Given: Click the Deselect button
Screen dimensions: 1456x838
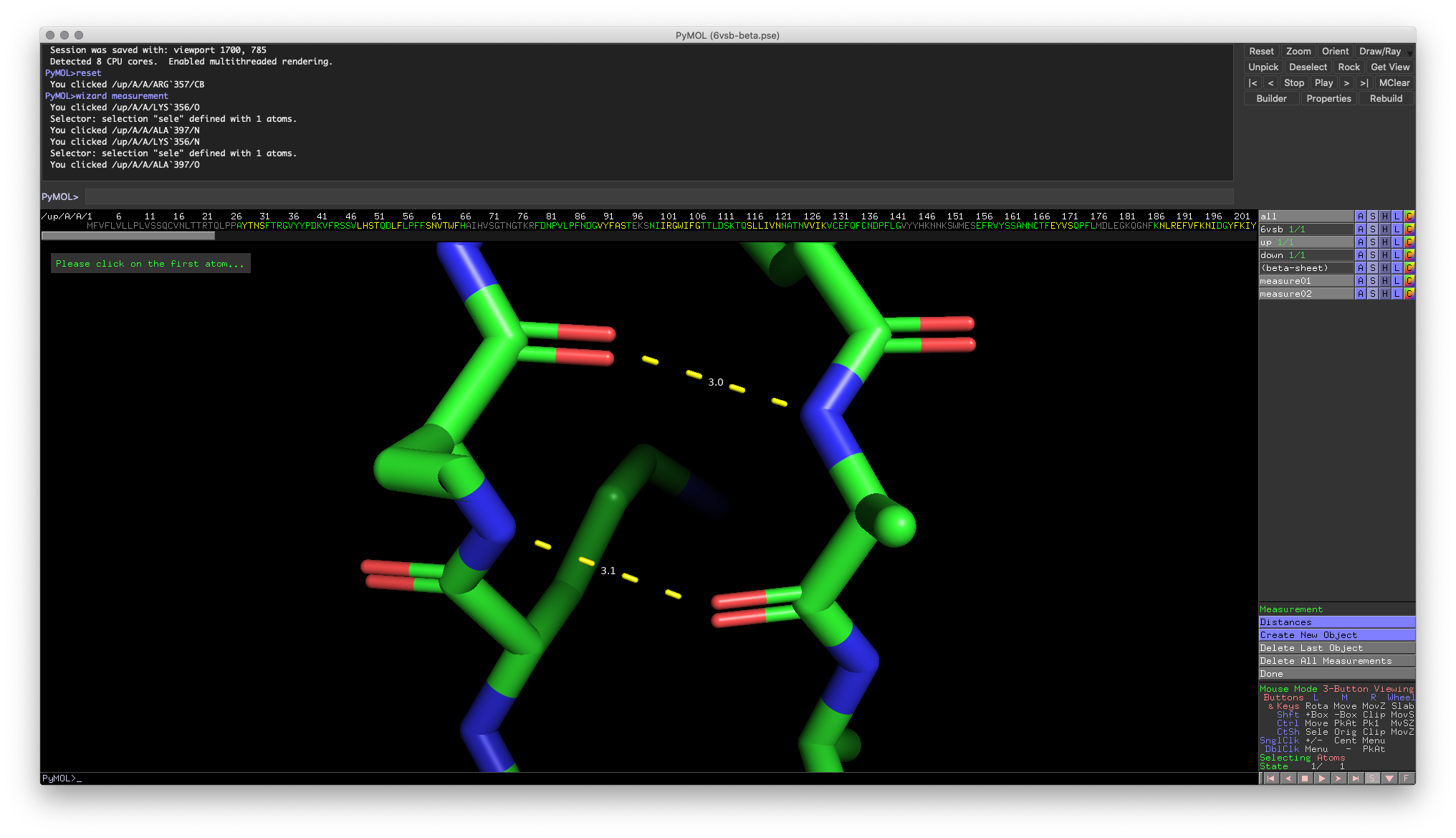Looking at the screenshot, I should click(x=1308, y=67).
